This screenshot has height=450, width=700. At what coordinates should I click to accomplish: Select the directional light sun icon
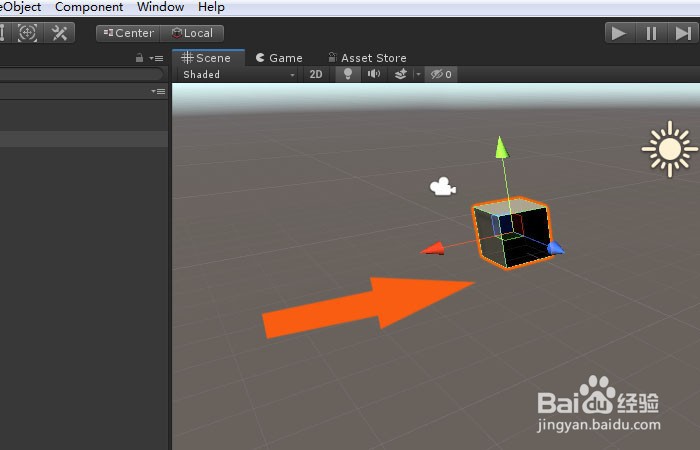pyautogui.click(x=670, y=149)
